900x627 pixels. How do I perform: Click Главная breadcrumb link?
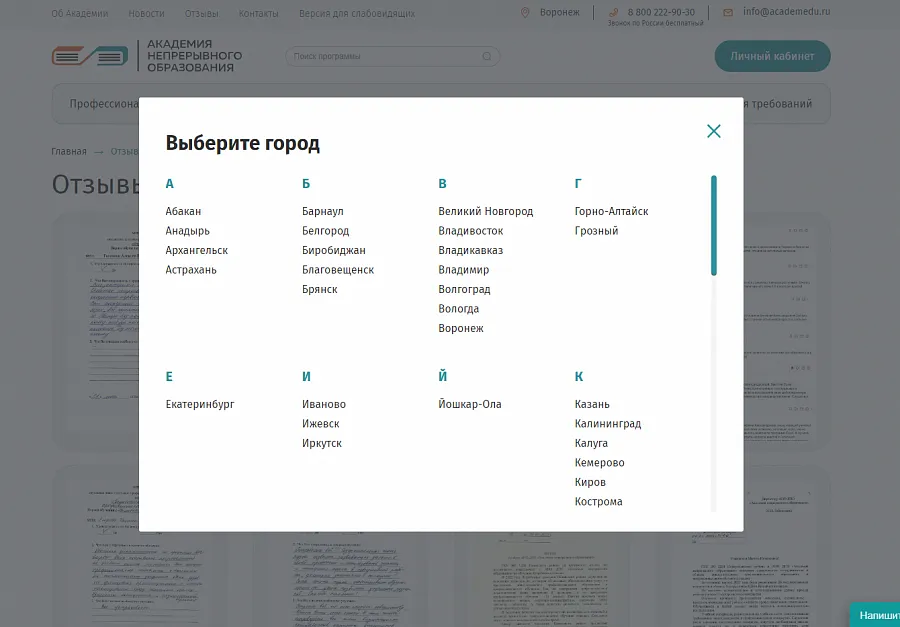pos(69,152)
